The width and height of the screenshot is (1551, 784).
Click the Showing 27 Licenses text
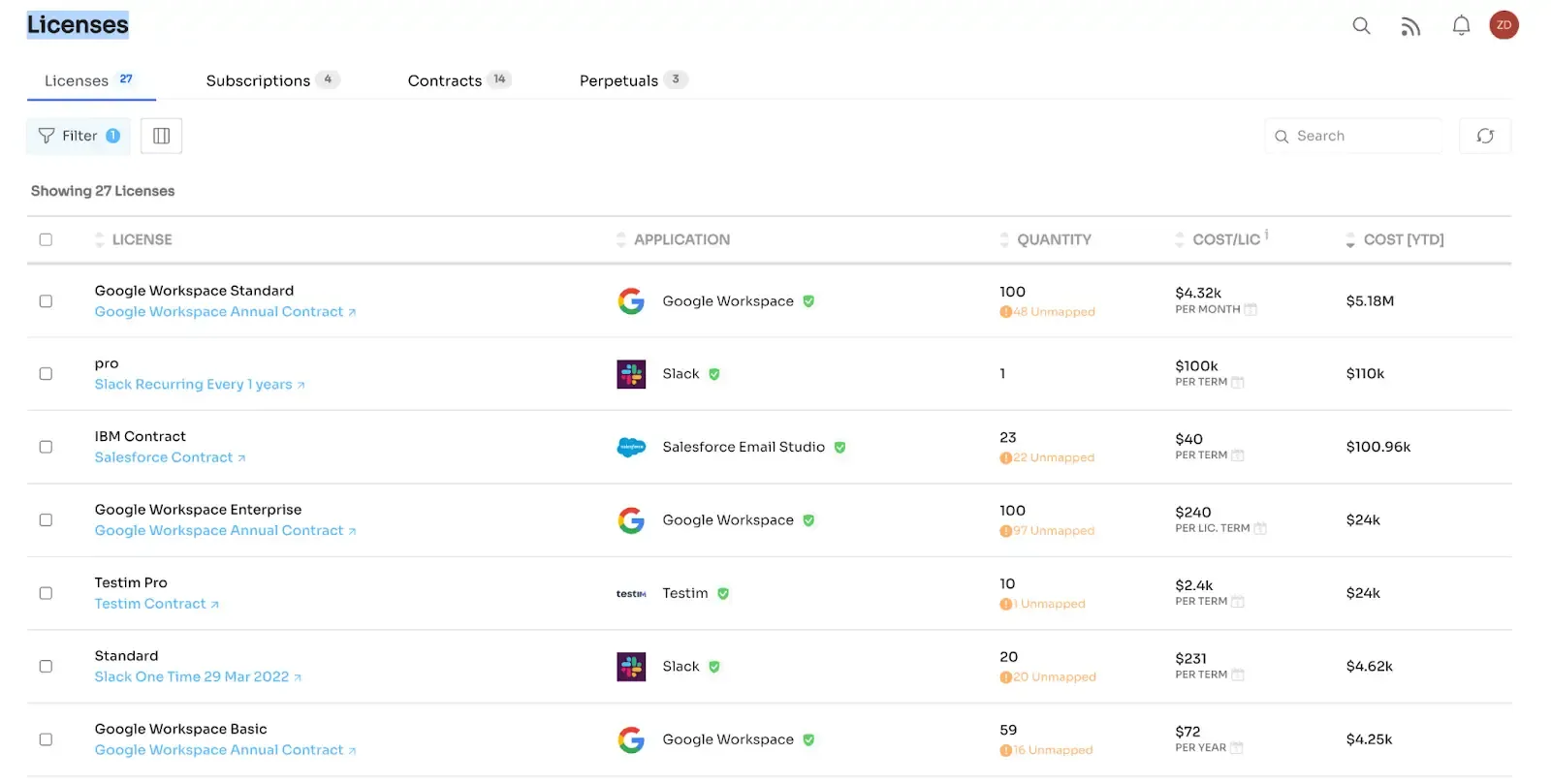103,191
